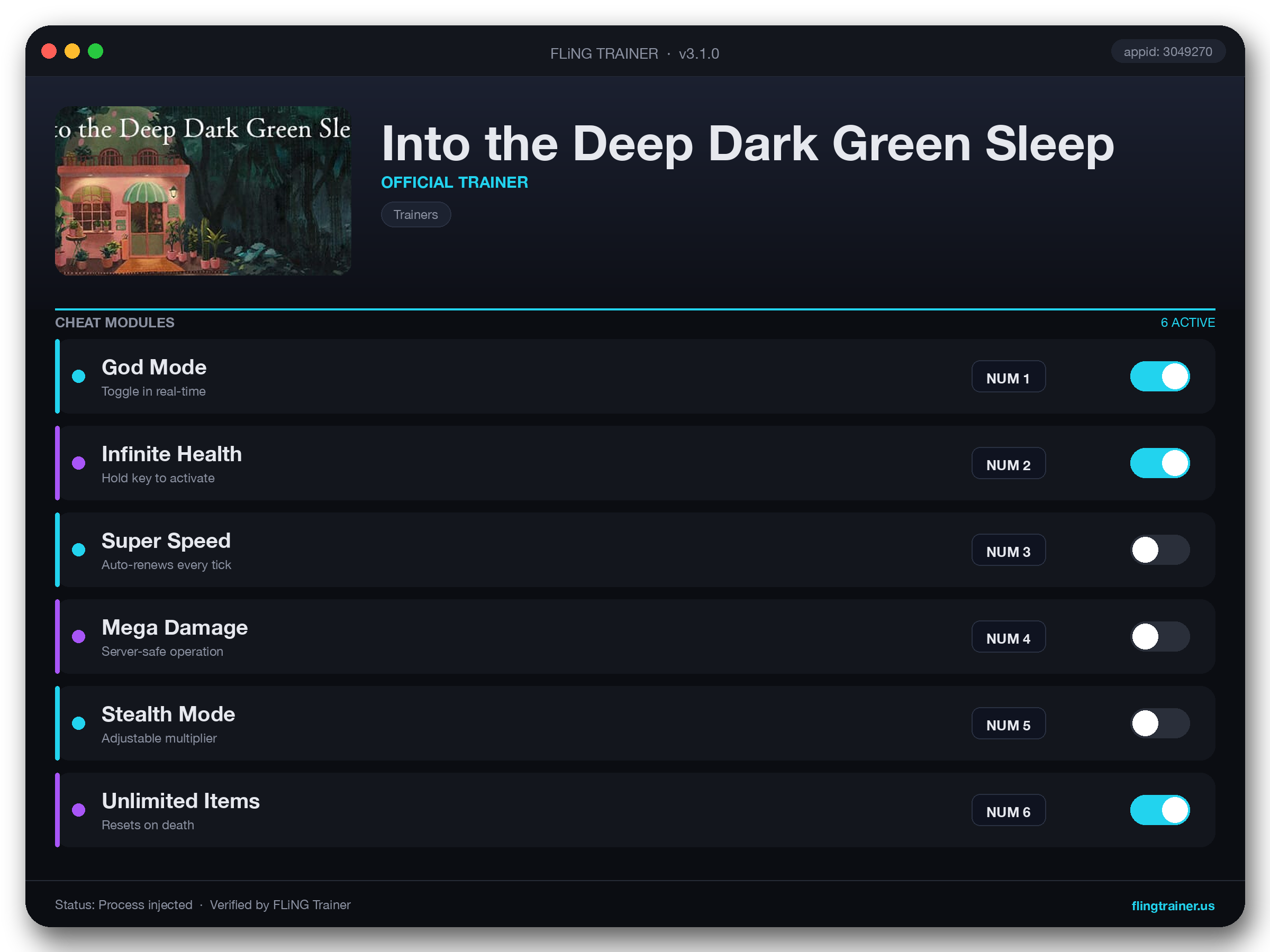This screenshot has height=952, width=1270.
Task: Open the game cover art thumbnail
Action: [203, 190]
